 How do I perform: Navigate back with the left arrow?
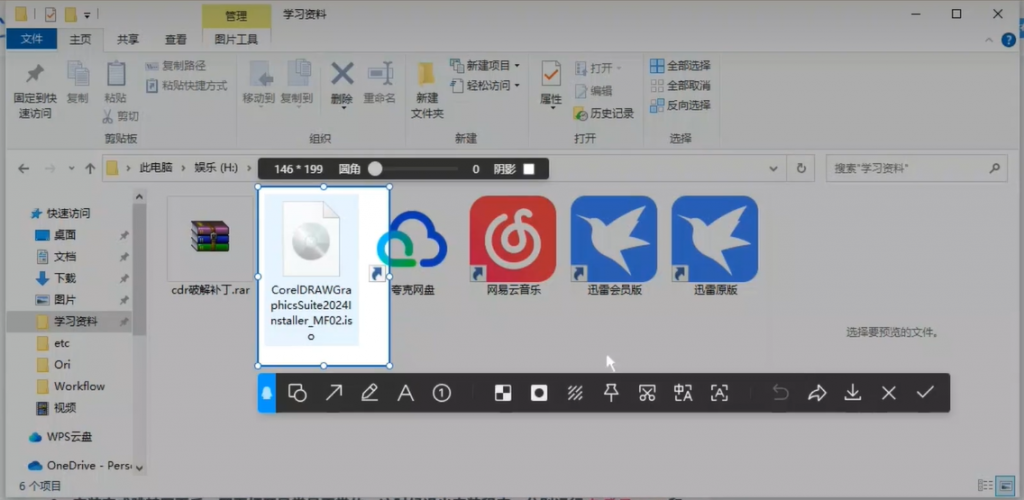tap(24, 168)
